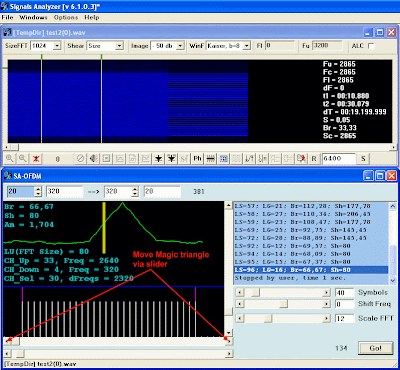Image resolution: width=400 pixels, height=370 pixels.
Task: Open the File menu
Action: click(x=7, y=17)
